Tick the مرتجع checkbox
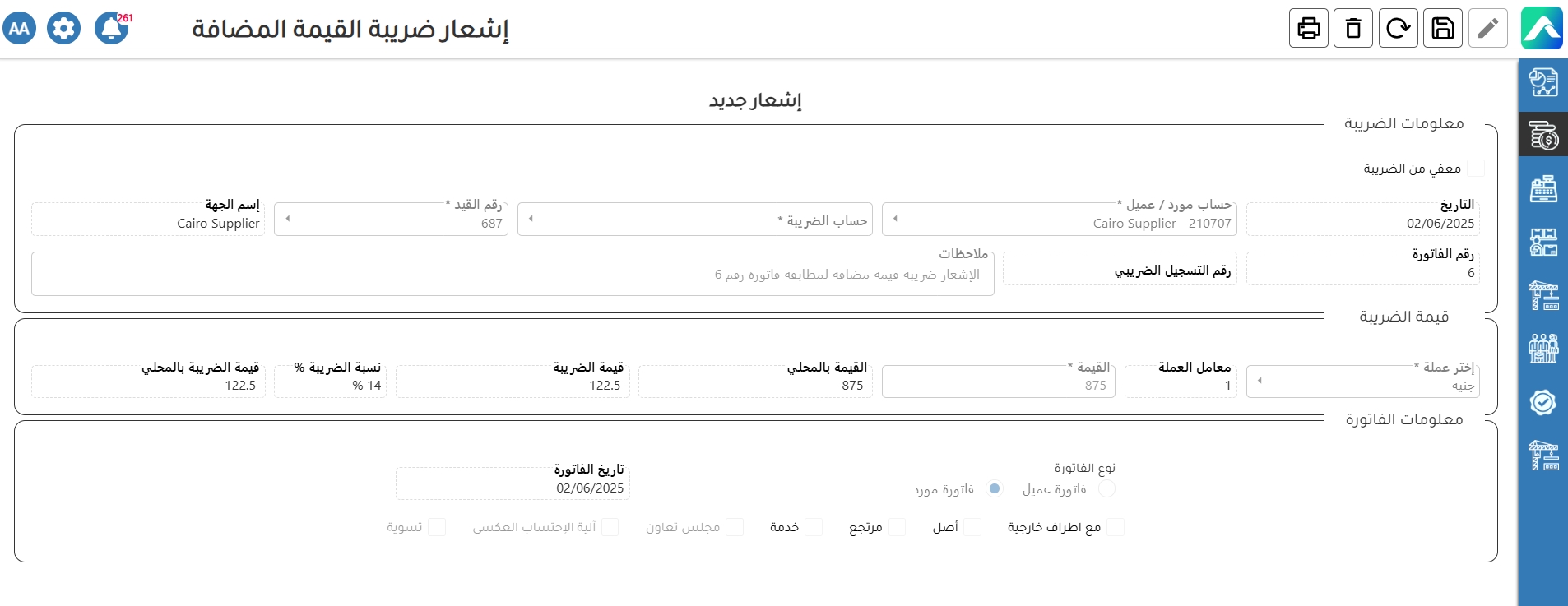Screen dimensions: 1568x606 (x=897, y=527)
